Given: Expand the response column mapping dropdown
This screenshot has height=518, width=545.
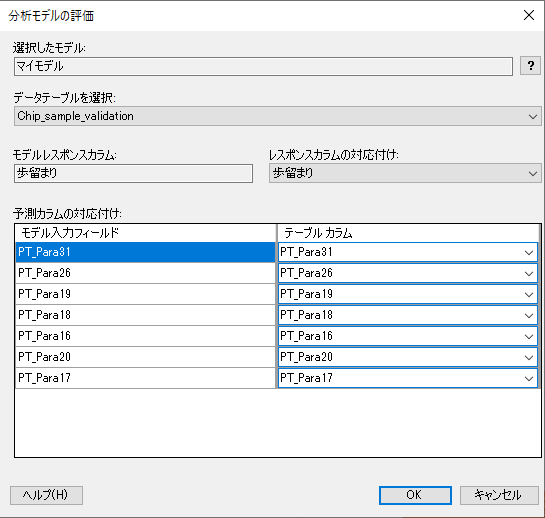Looking at the screenshot, I should coord(405,173).
